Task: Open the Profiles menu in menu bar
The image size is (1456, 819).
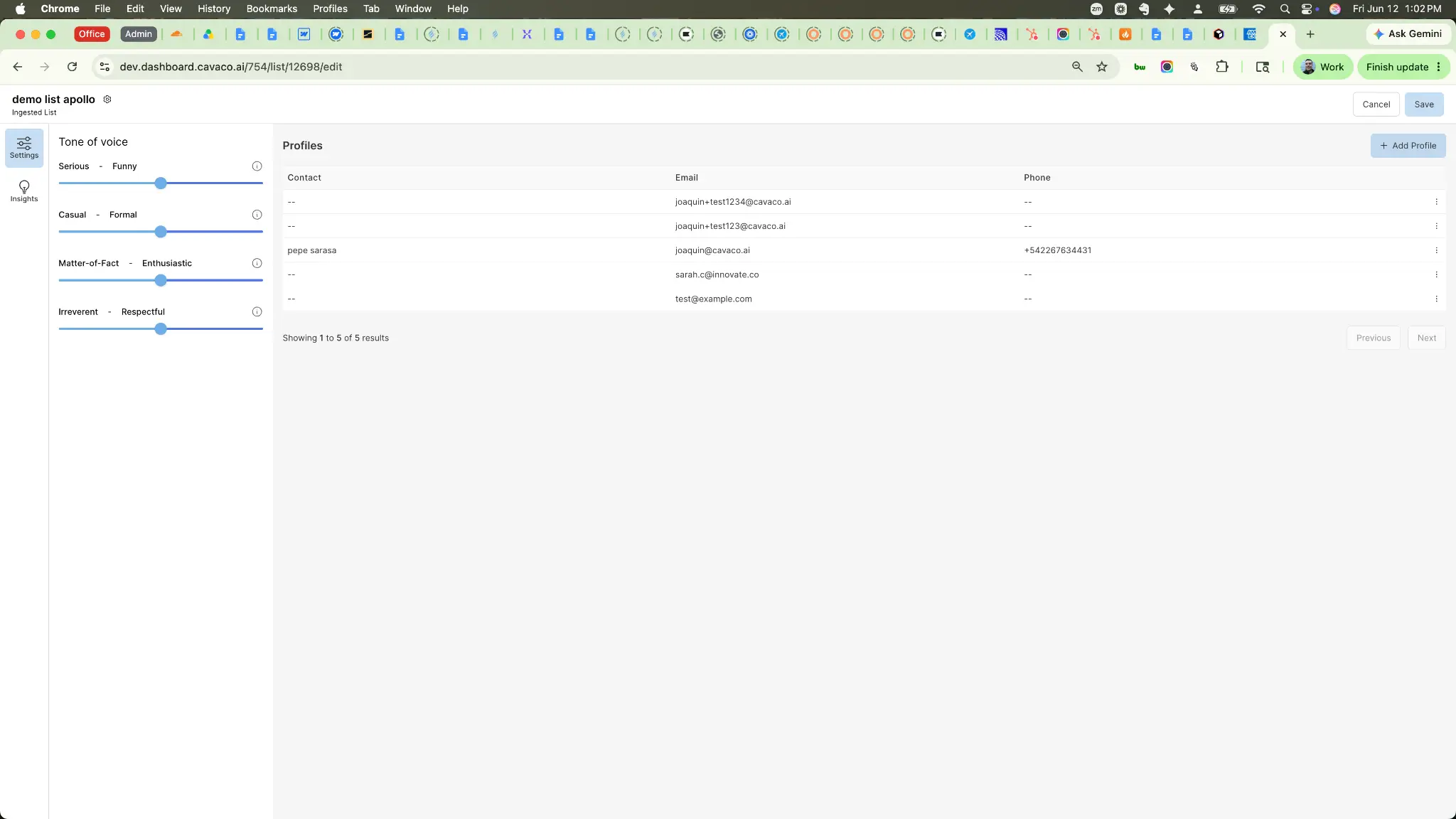Action: (x=330, y=9)
